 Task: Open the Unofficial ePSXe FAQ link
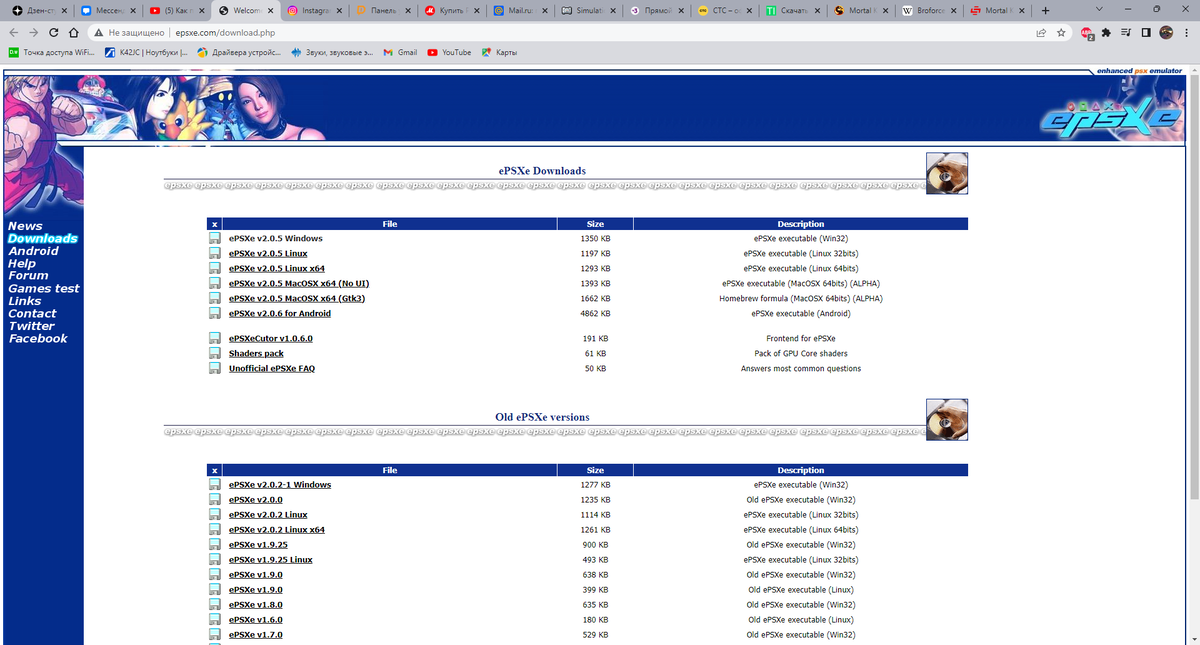pos(272,369)
